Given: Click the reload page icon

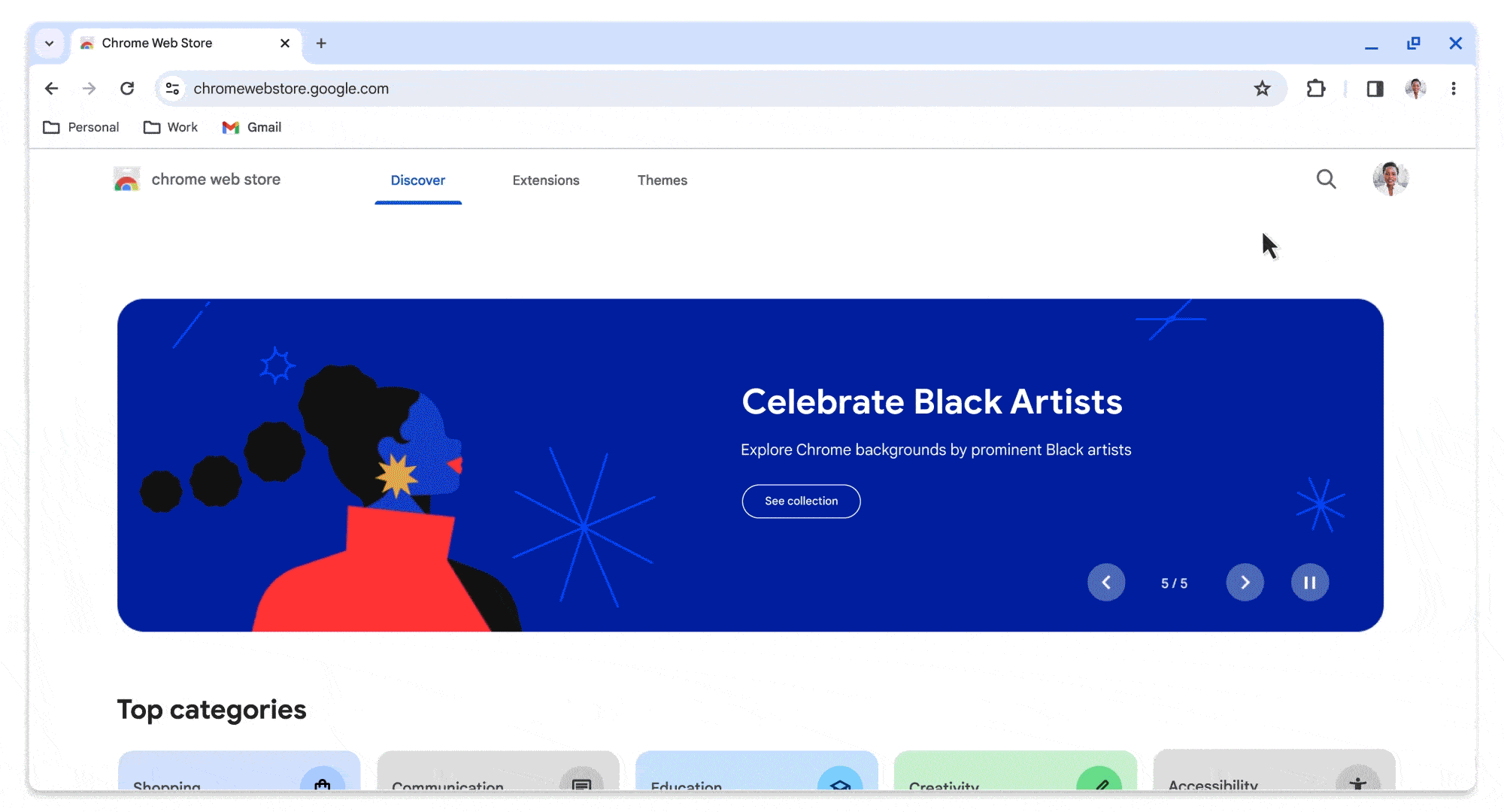Looking at the screenshot, I should tap(127, 88).
